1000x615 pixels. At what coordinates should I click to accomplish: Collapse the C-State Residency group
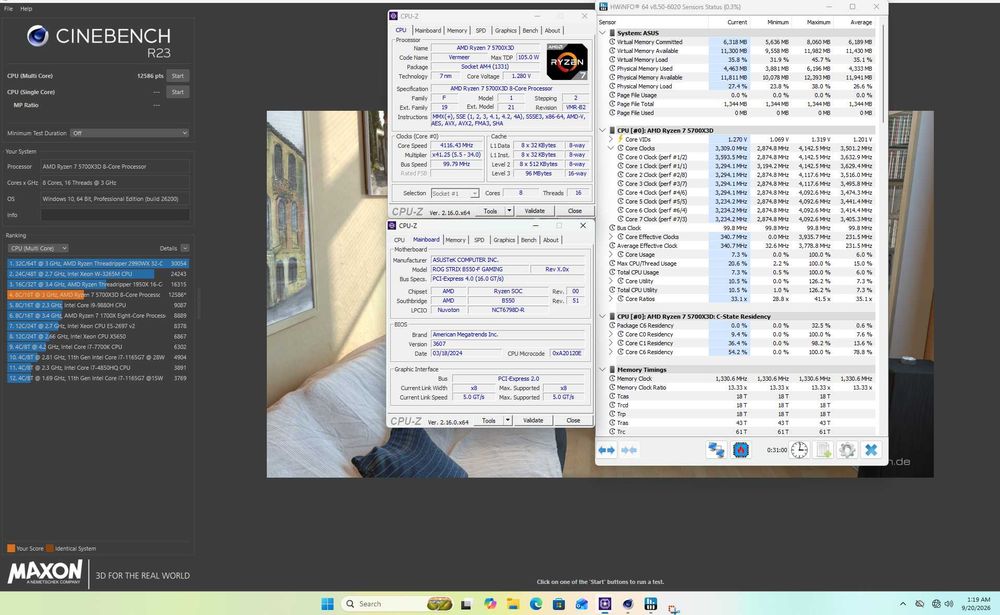(603, 316)
